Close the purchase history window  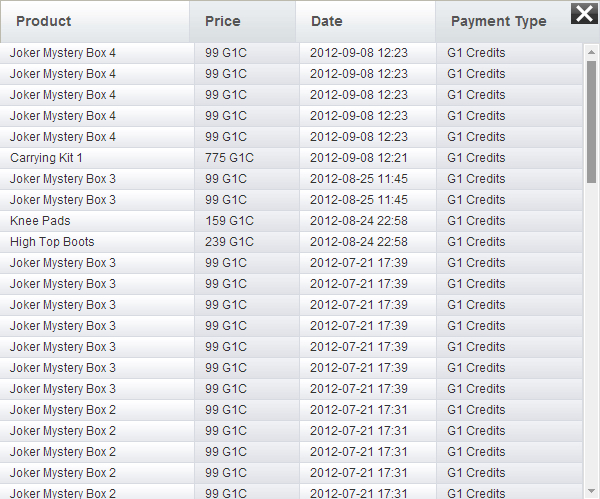[583, 13]
